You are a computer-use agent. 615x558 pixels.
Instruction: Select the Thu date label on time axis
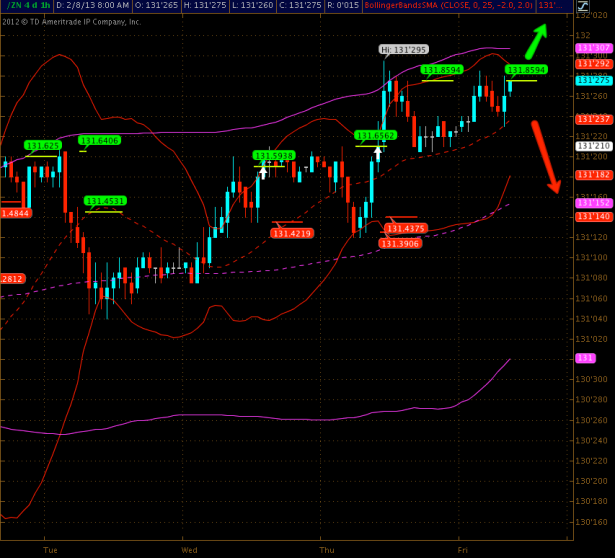click(327, 550)
